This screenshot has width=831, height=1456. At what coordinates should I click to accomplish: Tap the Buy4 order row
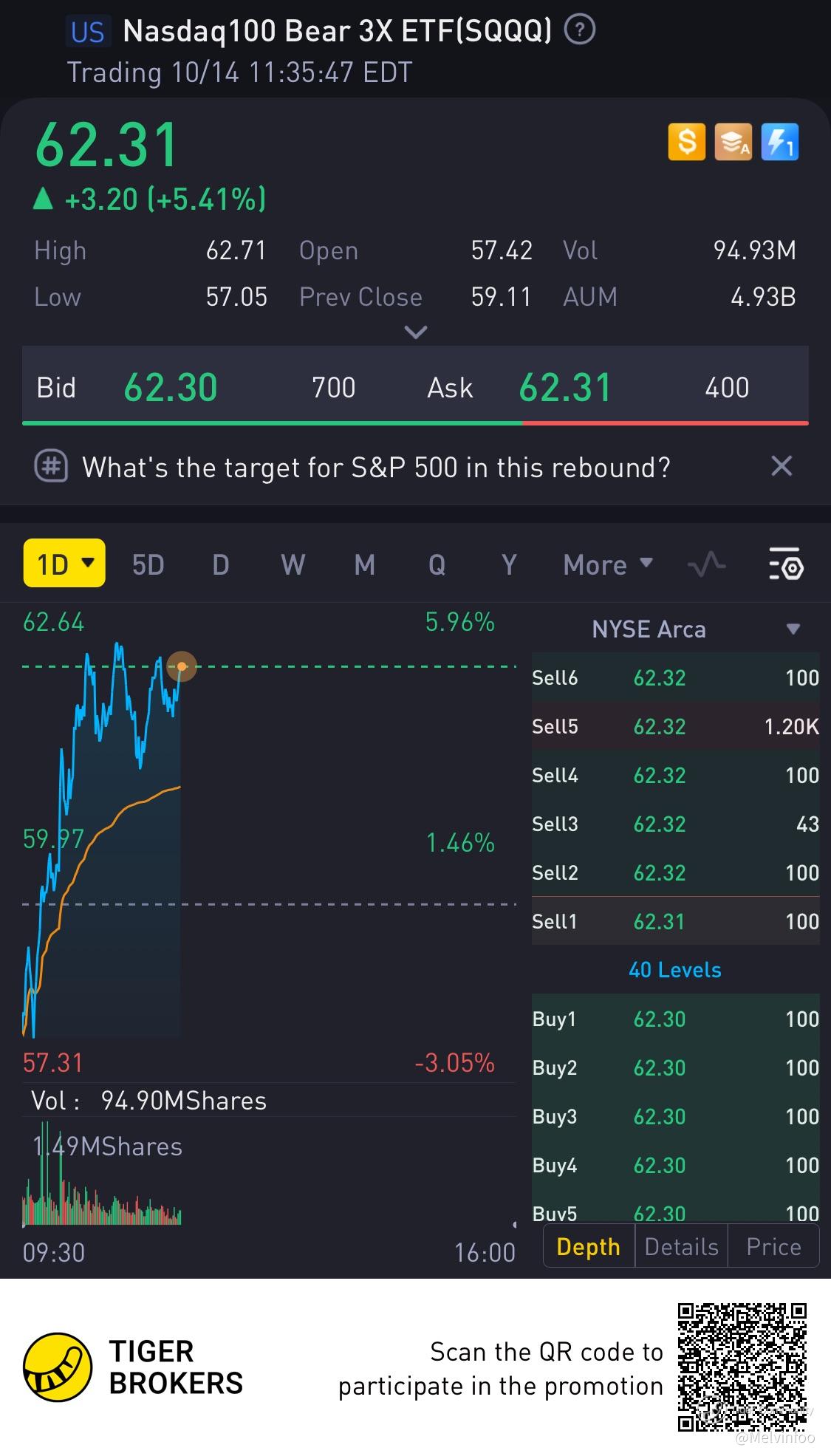click(x=676, y=1165)
